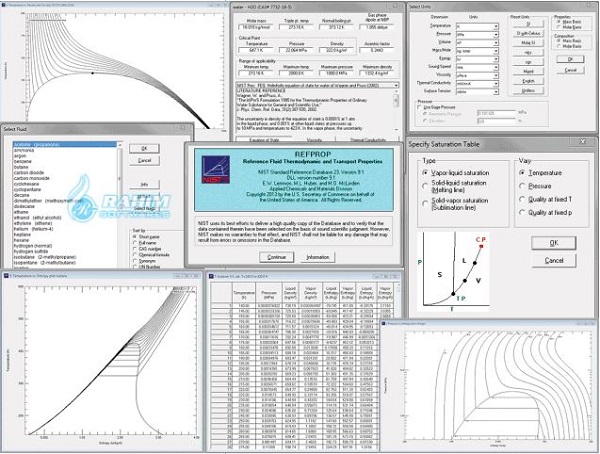
Task: Click the Acentric factor value field
Action: [x=377, y=50]
